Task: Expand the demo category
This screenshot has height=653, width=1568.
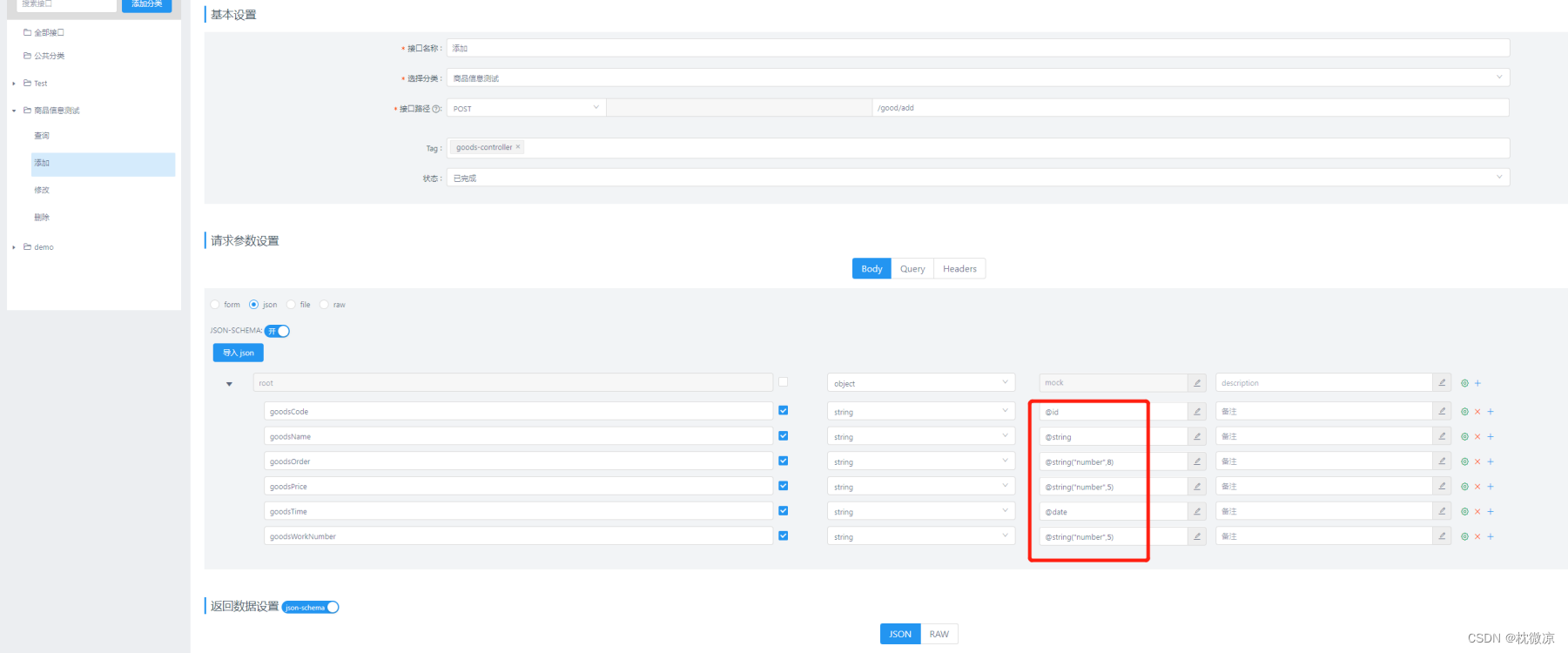Action: (x=14, y=247)
